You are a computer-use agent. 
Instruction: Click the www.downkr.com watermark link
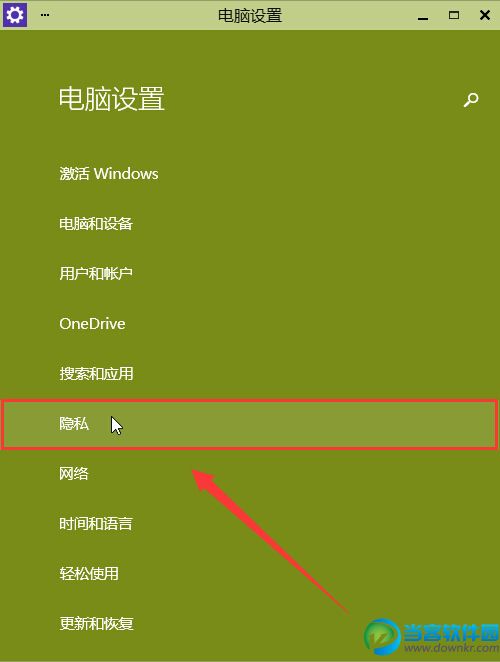pyautogui.click(x=451, y=648)
